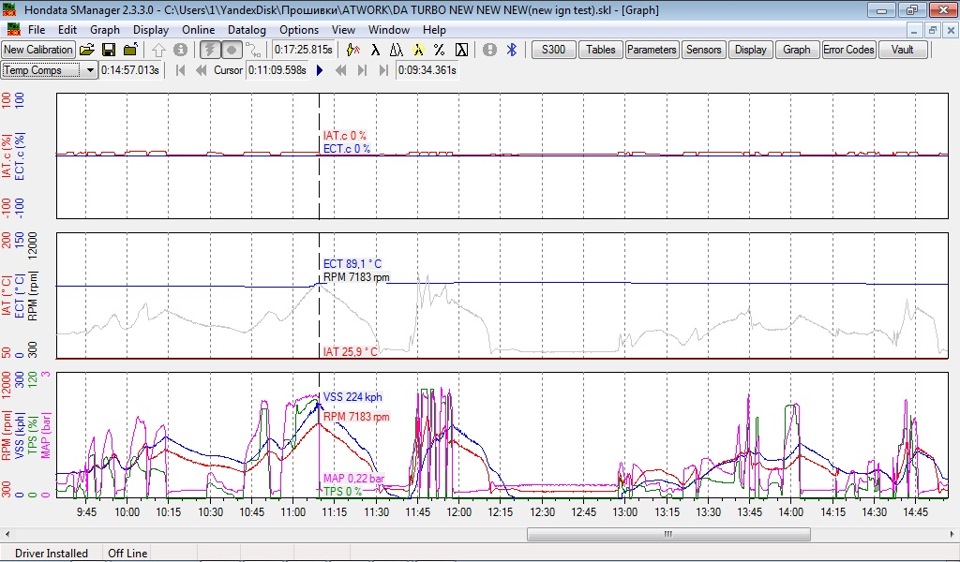Restore the inner document window
This screenshot has height=562, width=960.
932,30
